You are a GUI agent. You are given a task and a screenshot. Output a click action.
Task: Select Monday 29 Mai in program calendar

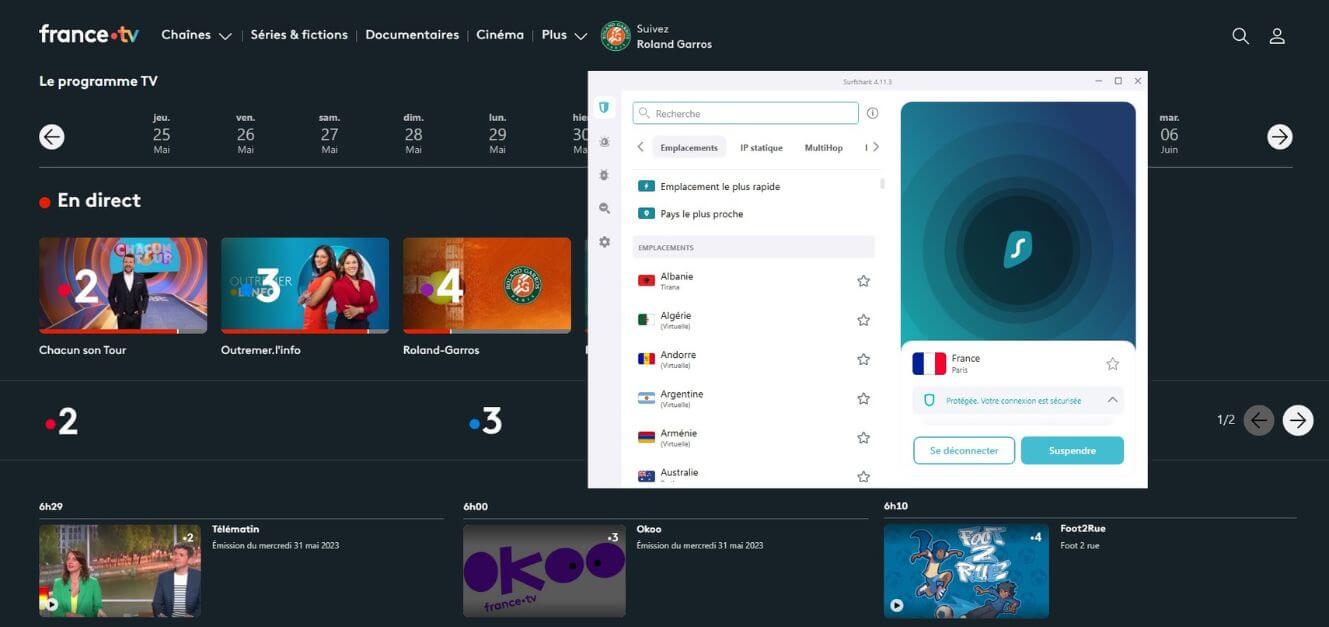tap(497, 133)
